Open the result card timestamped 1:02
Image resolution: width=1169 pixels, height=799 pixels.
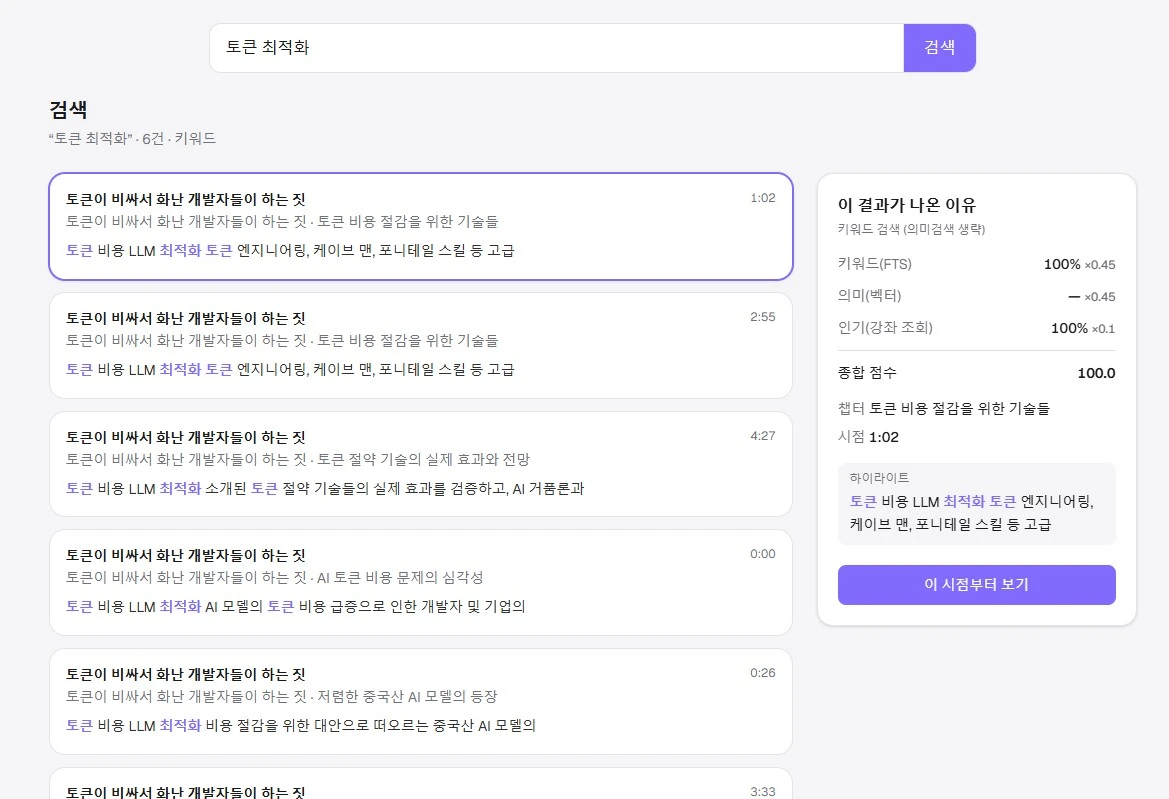click(420, 227)
